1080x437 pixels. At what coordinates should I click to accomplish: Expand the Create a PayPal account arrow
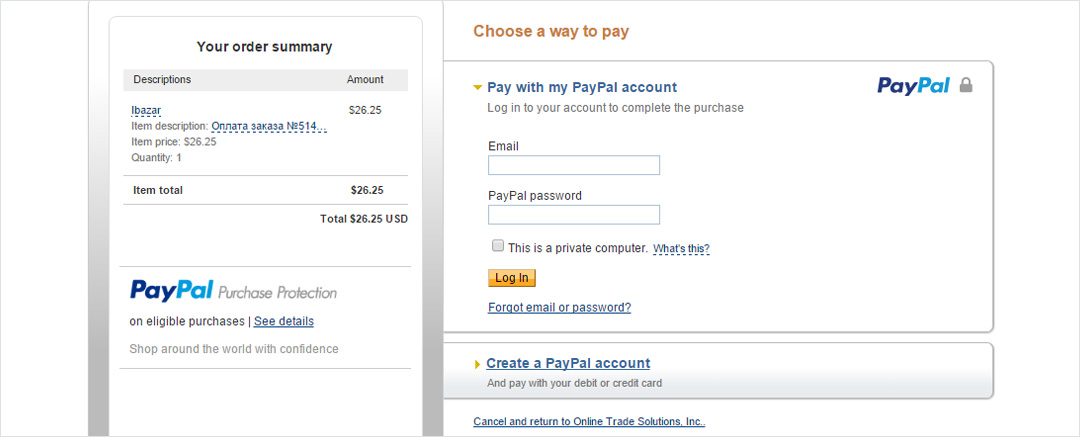click(x=478, y=365)
